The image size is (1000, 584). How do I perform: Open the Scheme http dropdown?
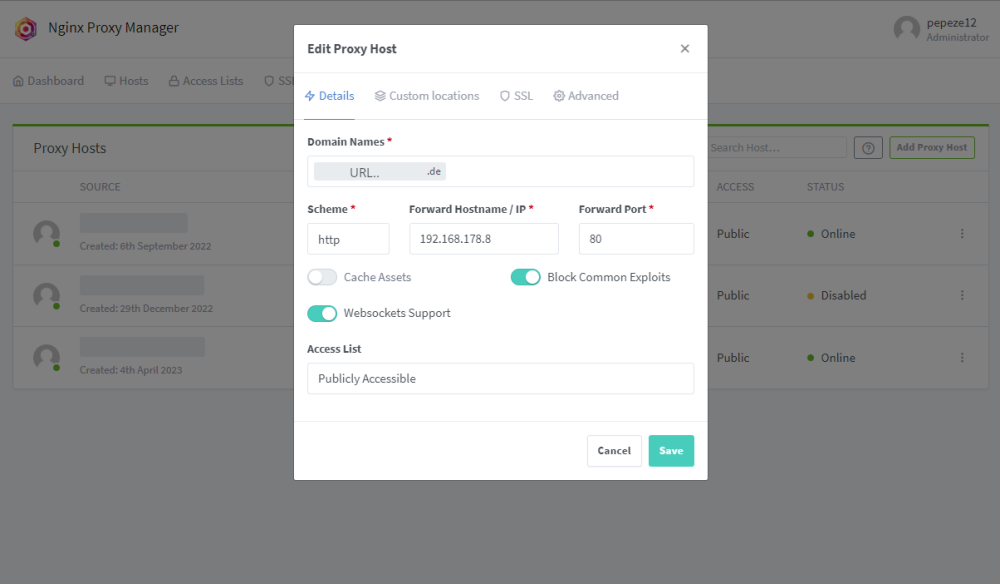[x=348, y=239]
